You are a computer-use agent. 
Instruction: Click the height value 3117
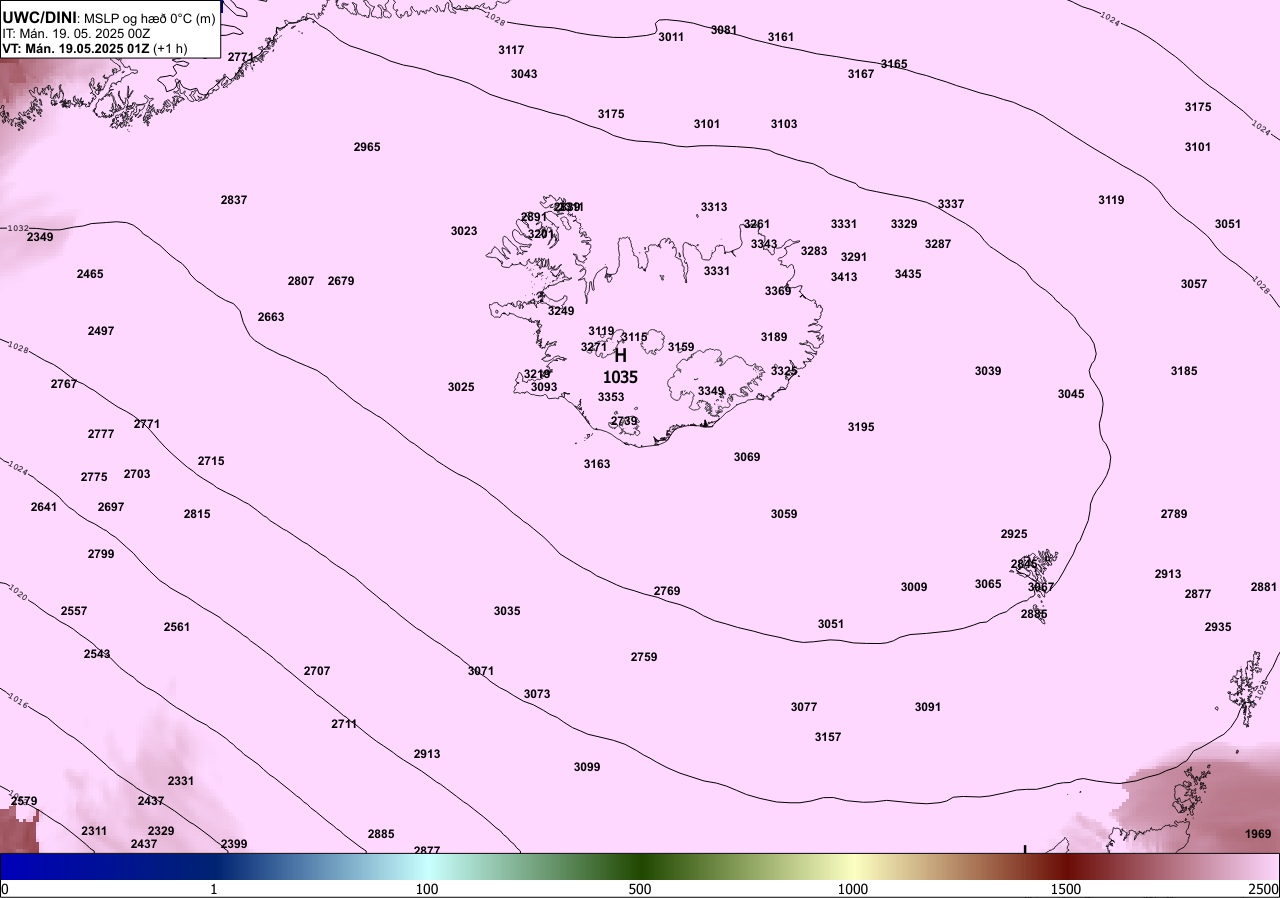tap(511, 50)
